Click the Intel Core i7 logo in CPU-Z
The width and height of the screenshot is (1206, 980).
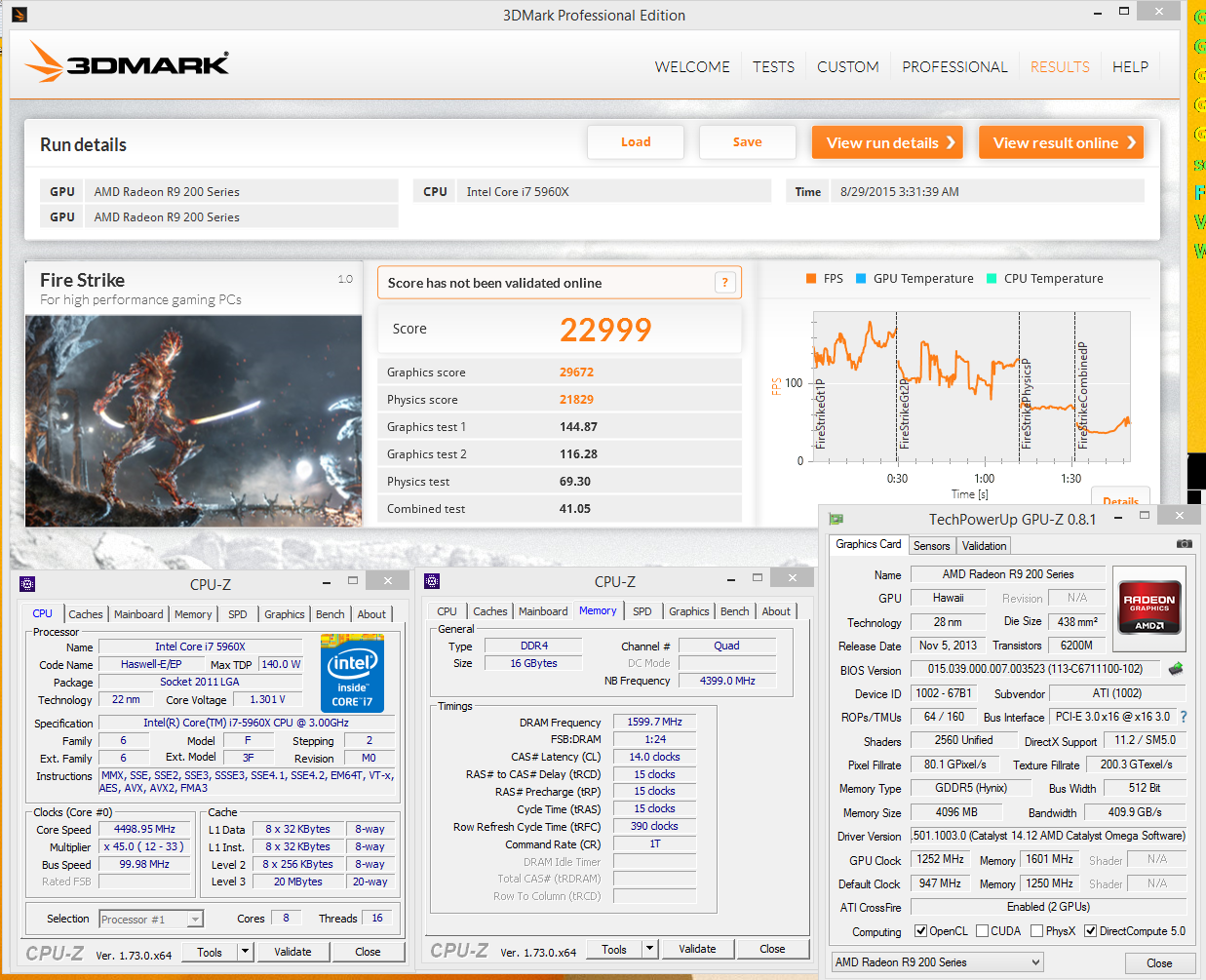point(352,673)
